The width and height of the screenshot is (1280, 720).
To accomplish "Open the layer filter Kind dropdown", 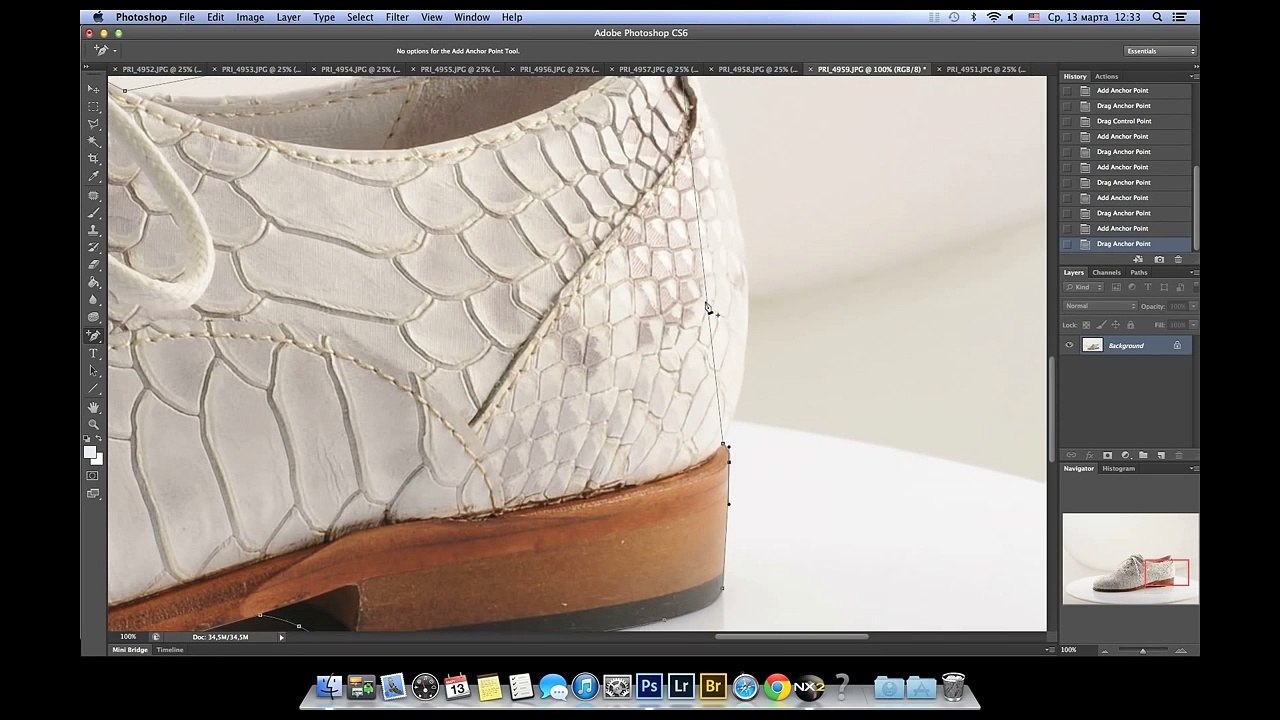I will 1085,287.
